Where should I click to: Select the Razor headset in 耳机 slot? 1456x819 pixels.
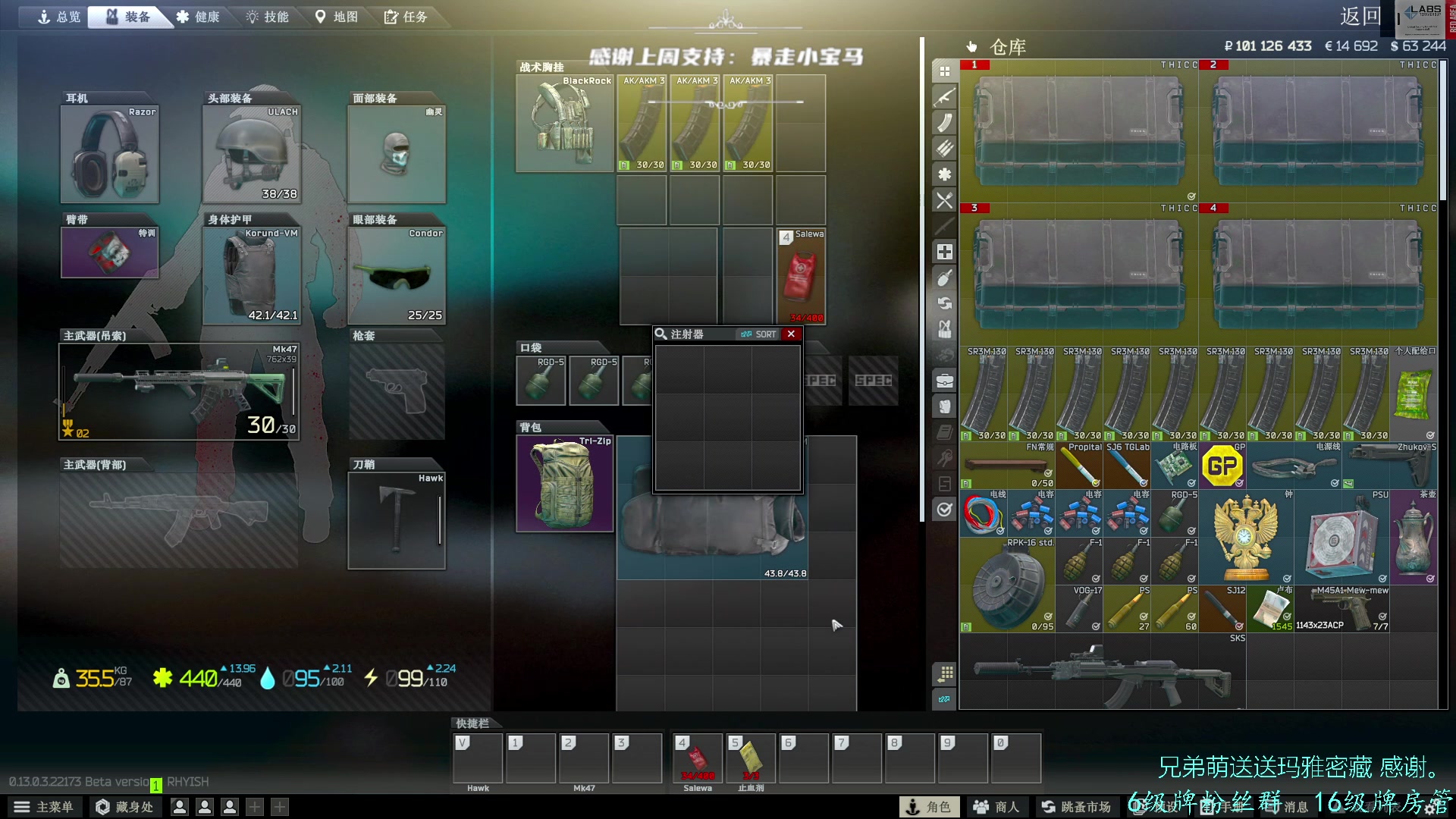pos(110,154)
